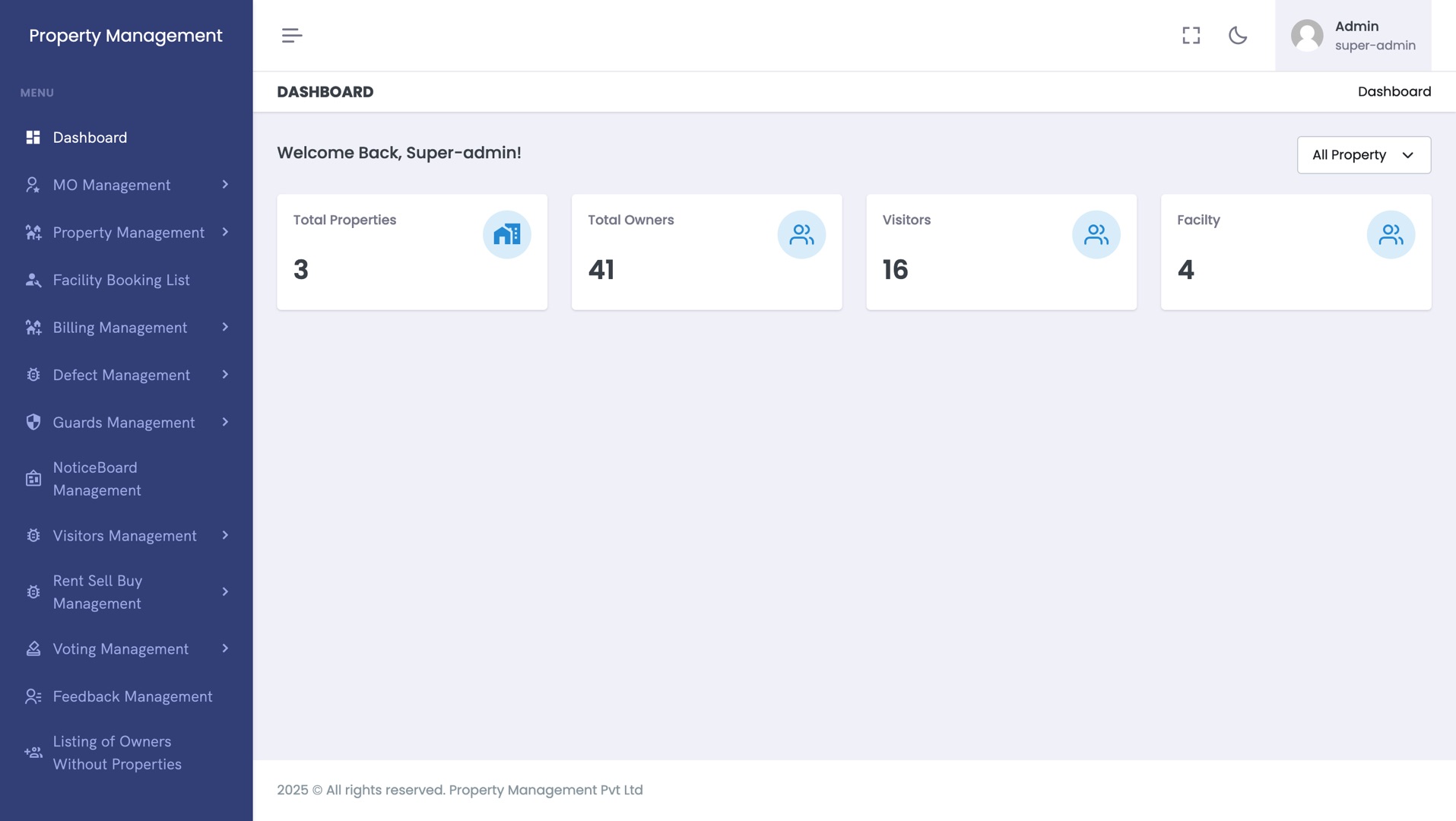
Task: Toggle dark mode with moon icon
Action: [1238, 36]
